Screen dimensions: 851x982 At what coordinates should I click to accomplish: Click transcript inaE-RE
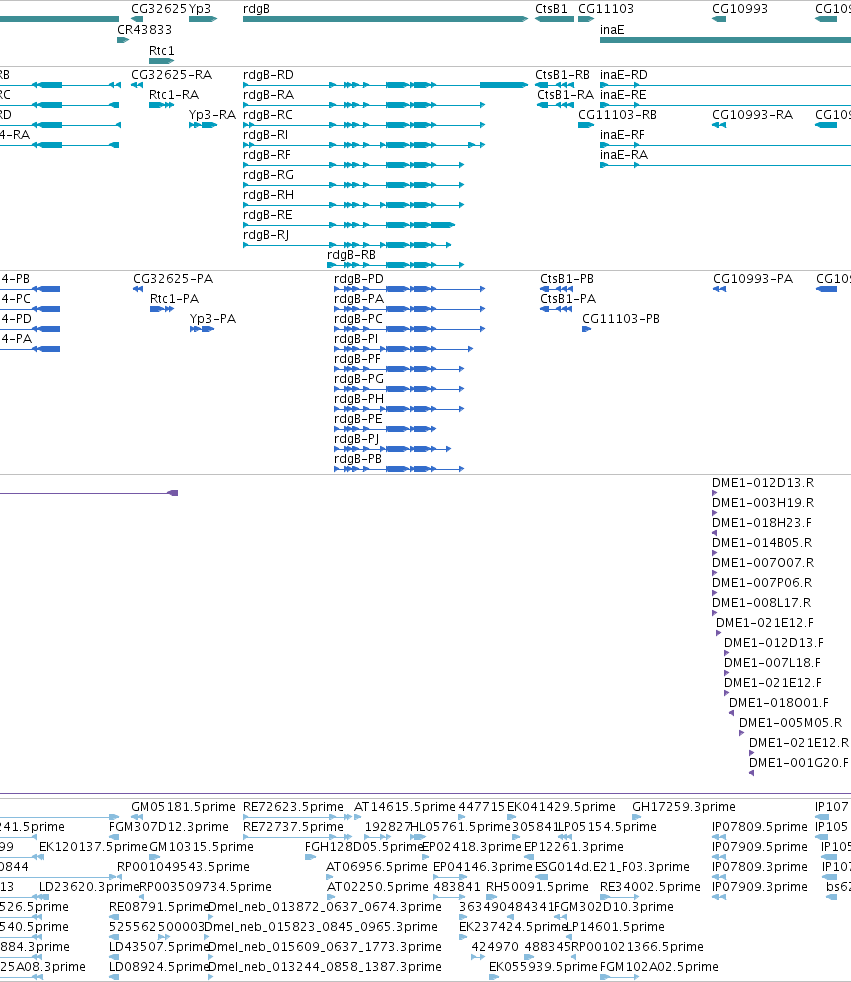point(623,95)
